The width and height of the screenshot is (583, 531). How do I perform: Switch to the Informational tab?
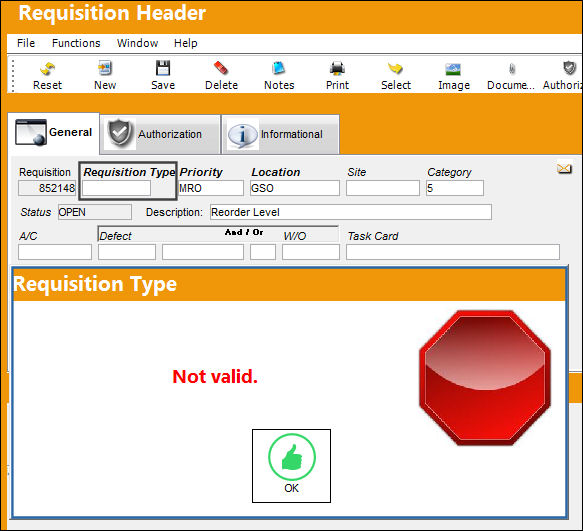[x=280, y=134]
